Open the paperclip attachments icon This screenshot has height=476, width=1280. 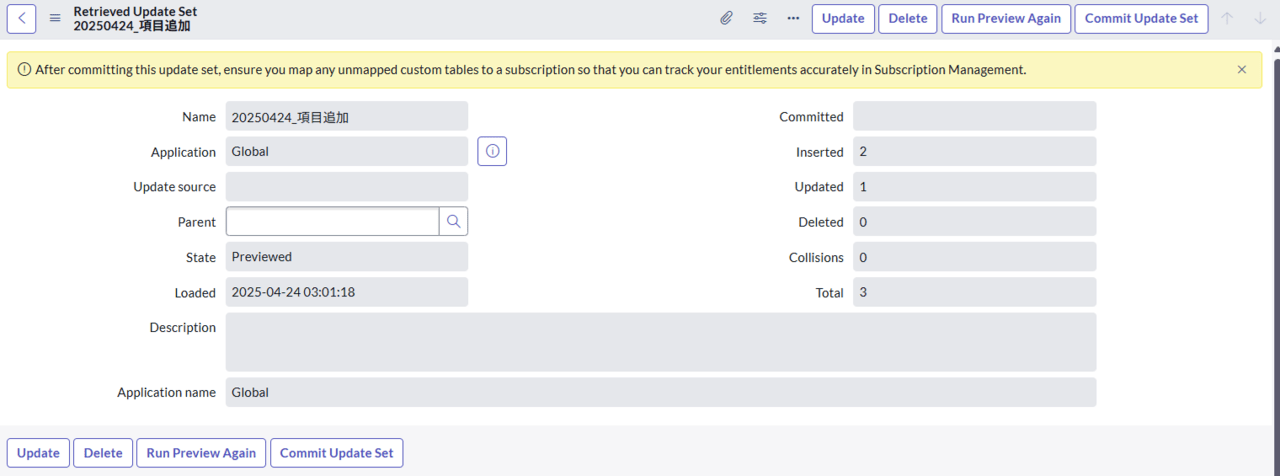tap(727, 18)
